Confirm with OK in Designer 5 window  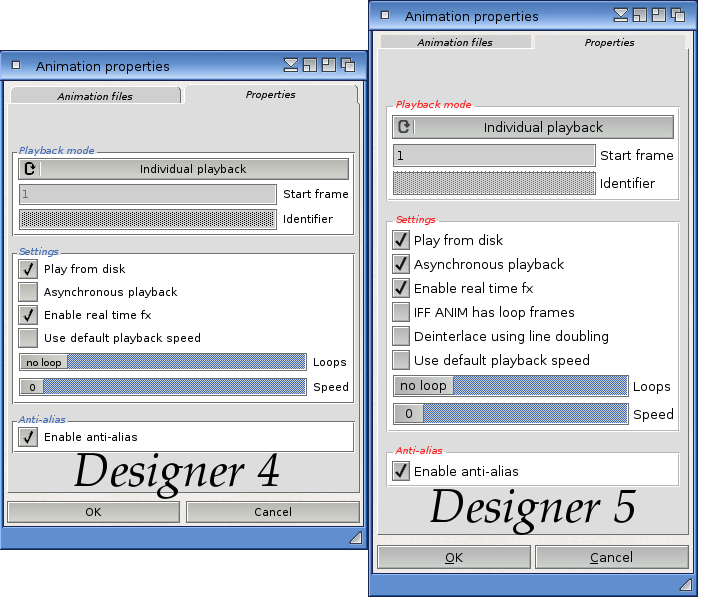click(454, 558)
